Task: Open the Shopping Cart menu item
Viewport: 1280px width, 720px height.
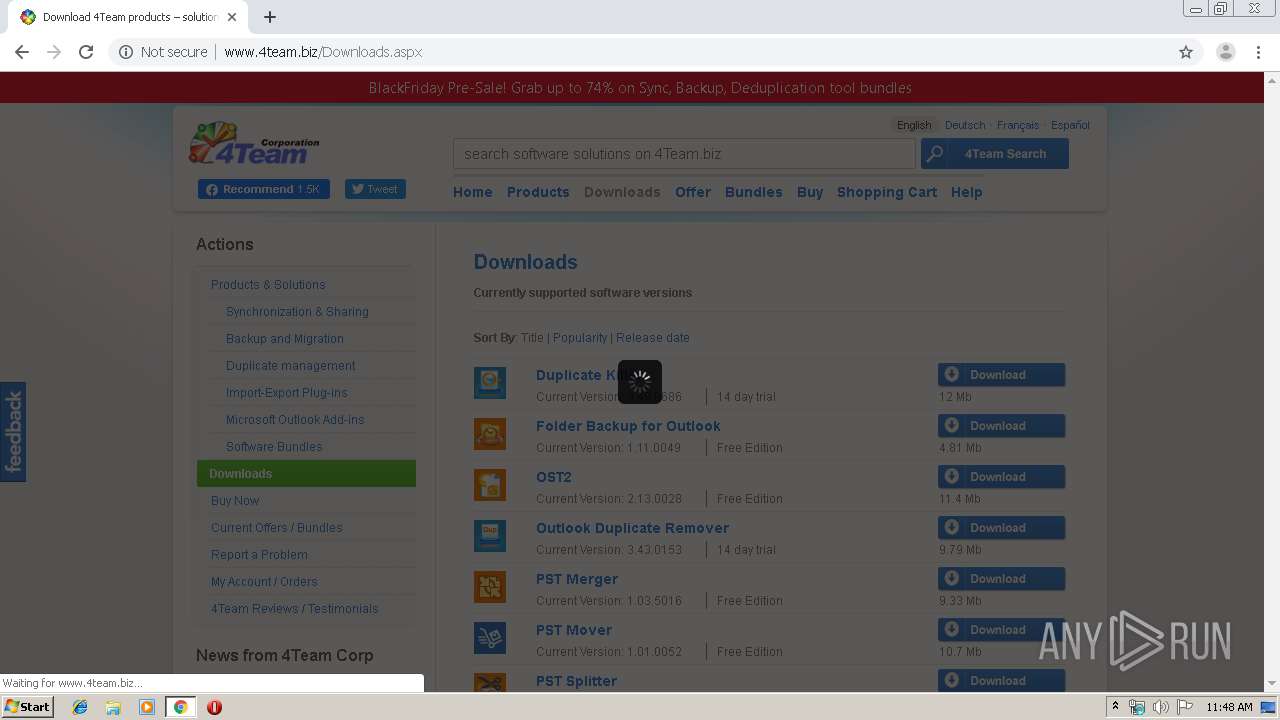Action: click(887, 192)
